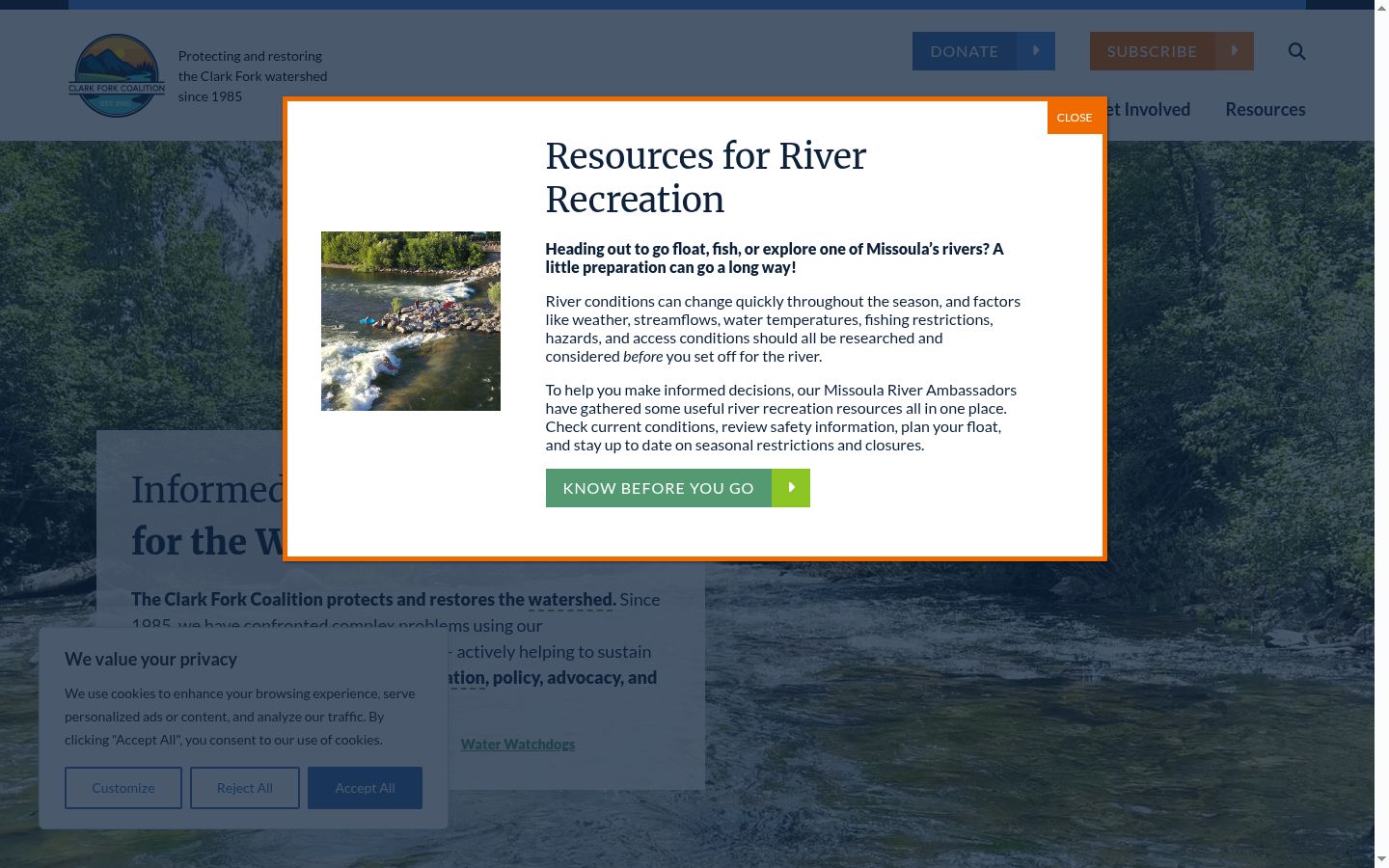The image size is (1389, 868).
Task: Open the site search magnifier icon
Action: [1296, 51]
